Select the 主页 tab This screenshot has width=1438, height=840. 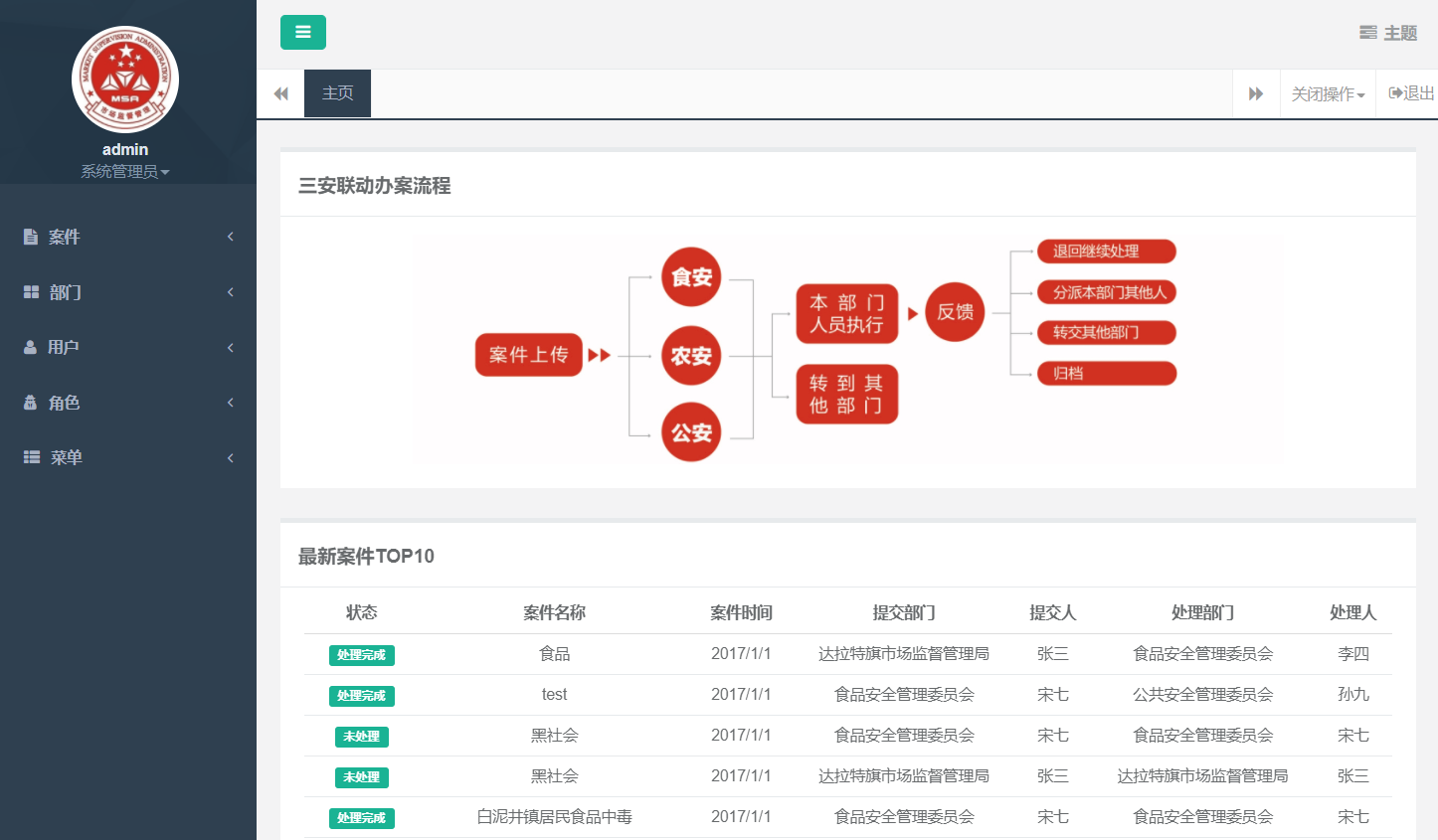click(337, 93)
